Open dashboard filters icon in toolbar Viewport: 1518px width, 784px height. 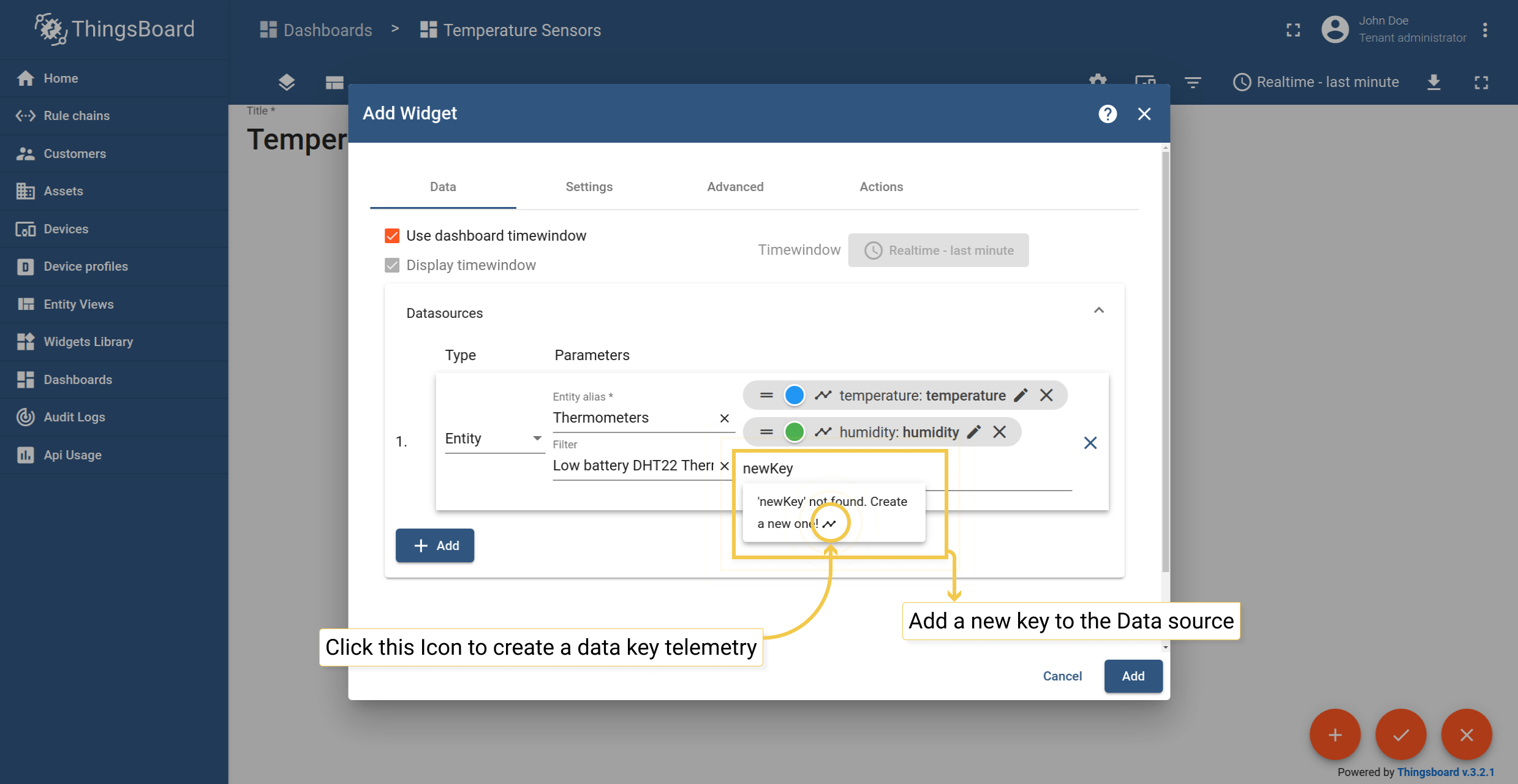click(x=1193, y=82)
